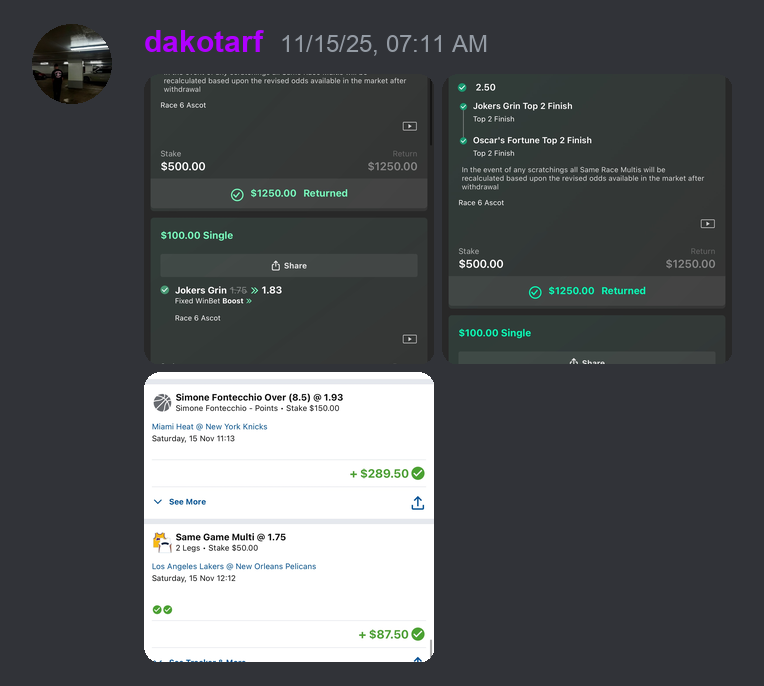The image size is (764, 686).
Task: Click the green check next to Jokers Grin 1.83
Action: (x=165, y=290)
